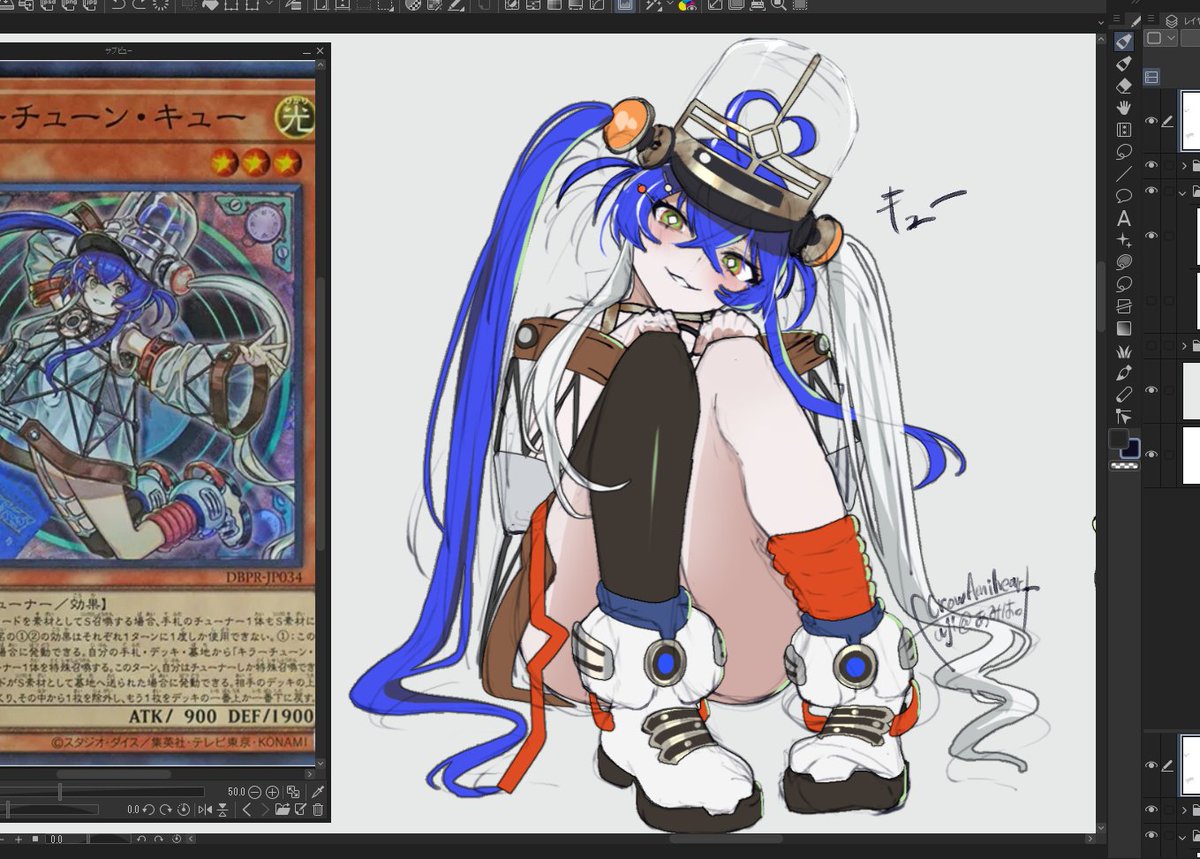Rotate main canvas left in bottom bar
The width and height of the screenshot is (1200, 859).
pos(142,839)
